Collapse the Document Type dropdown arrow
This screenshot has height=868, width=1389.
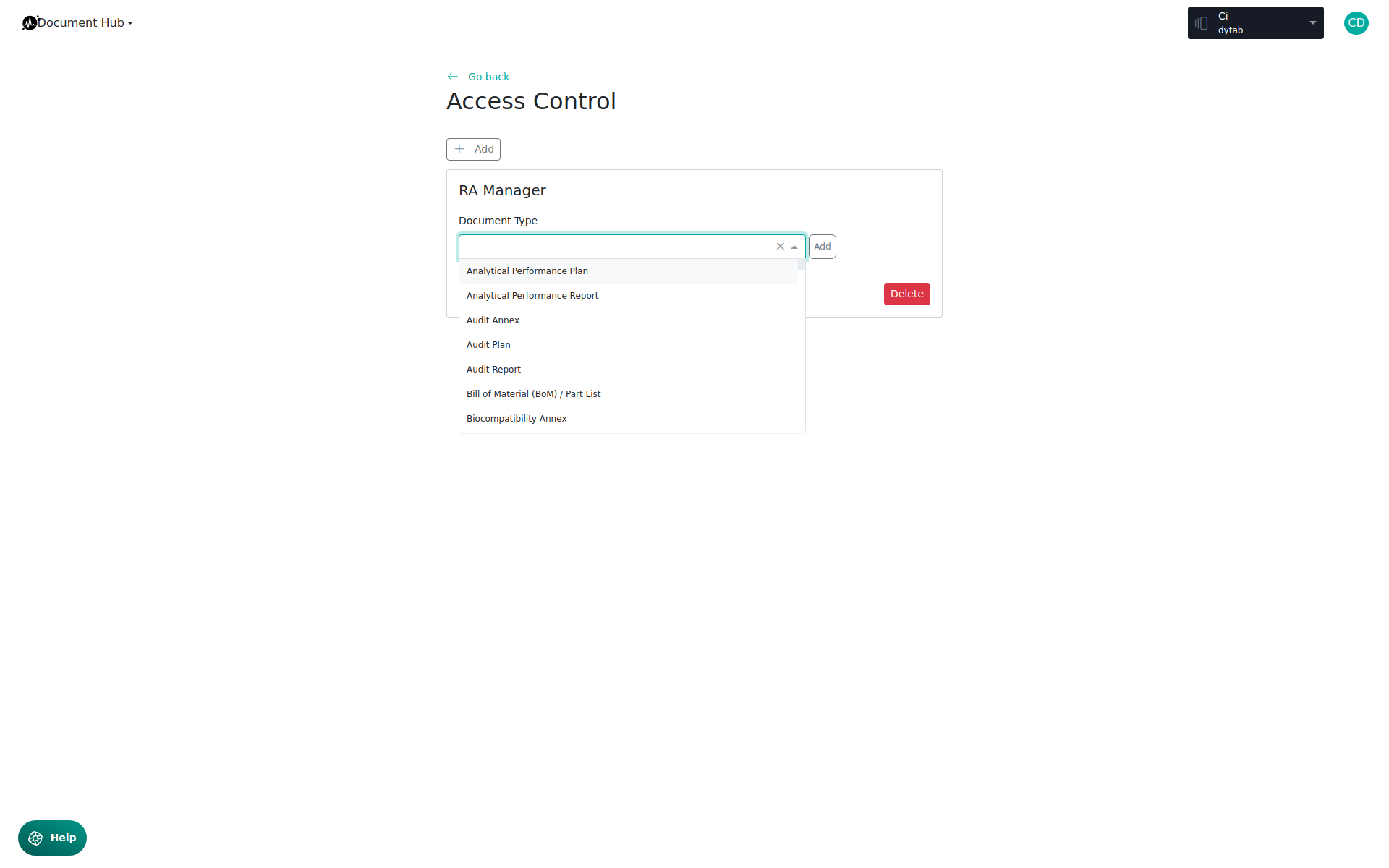[794, 247]
